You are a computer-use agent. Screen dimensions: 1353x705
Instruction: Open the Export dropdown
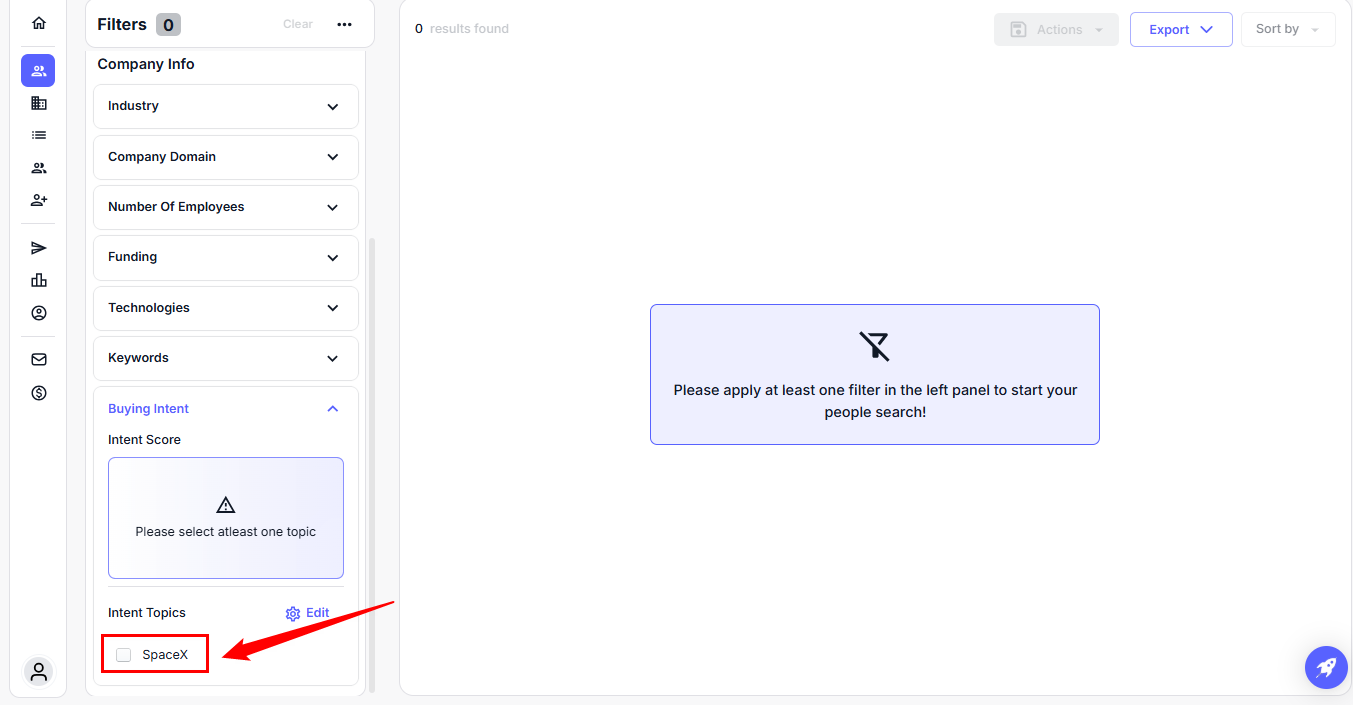[1181, 30]
